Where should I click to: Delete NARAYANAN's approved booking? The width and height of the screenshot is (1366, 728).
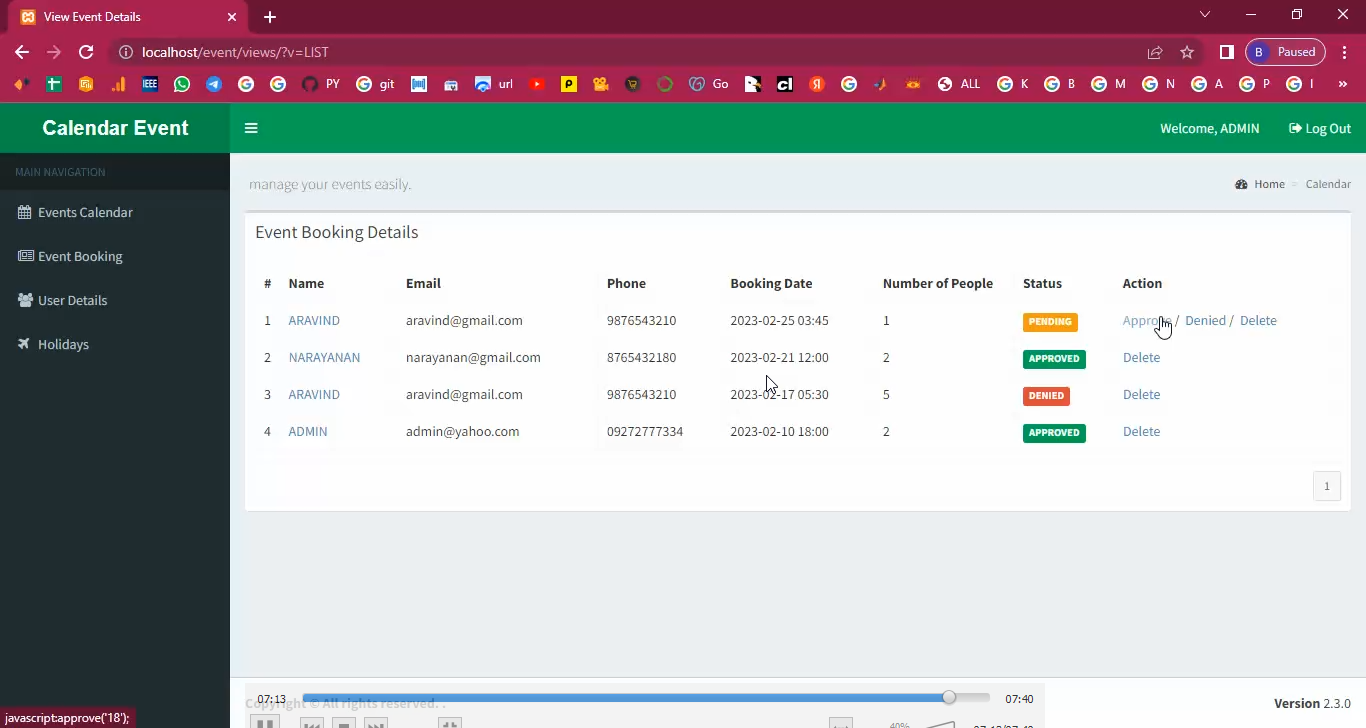click(x=1141, y=358)
